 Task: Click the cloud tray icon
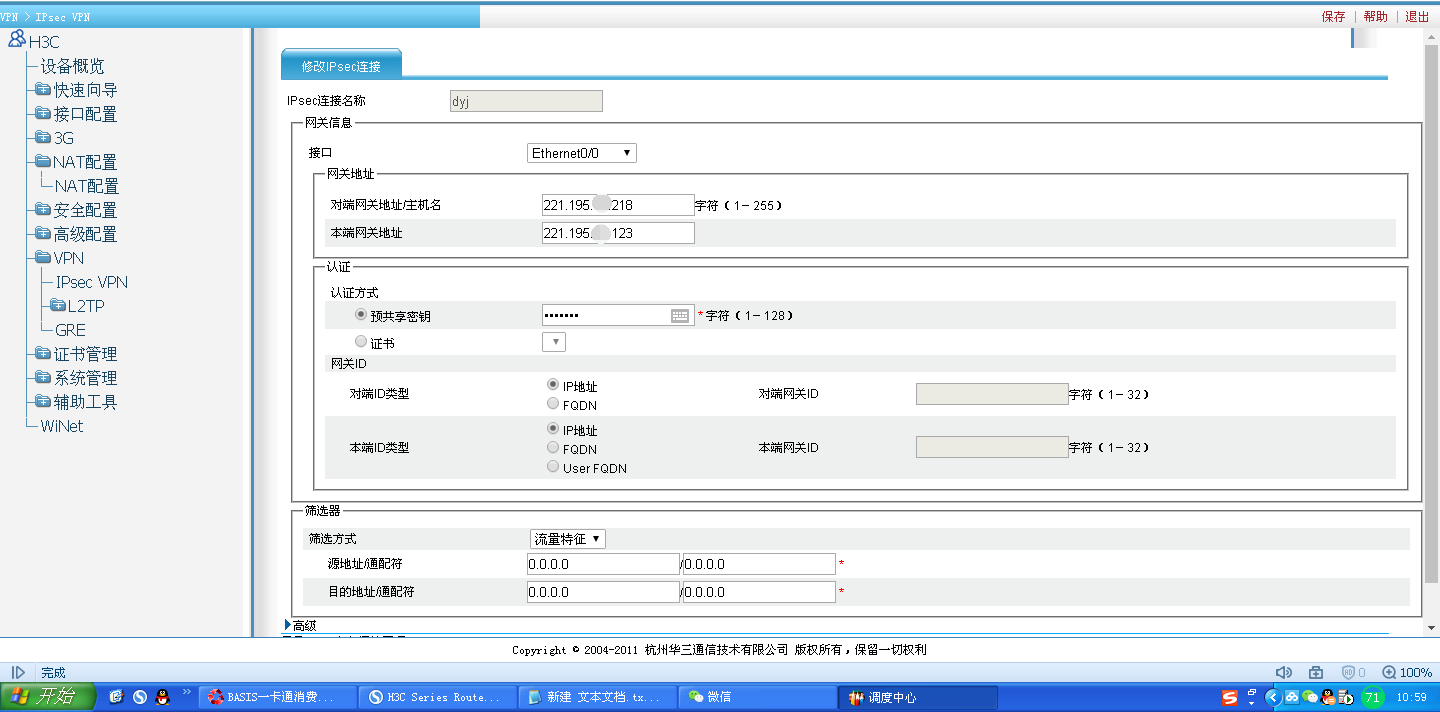(1292, 697)
